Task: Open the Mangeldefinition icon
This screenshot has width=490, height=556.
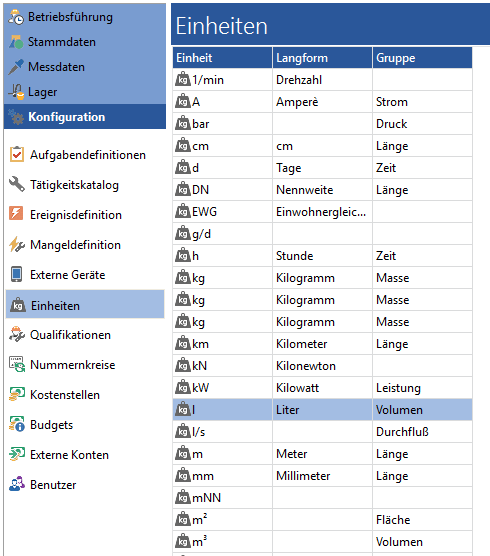Action: coord(17,245)
